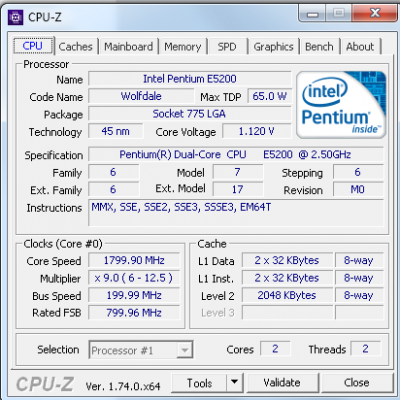Screen dimensions: 400x400
Task: Click the Technology value 45 nm
Action: click(115, 131)
